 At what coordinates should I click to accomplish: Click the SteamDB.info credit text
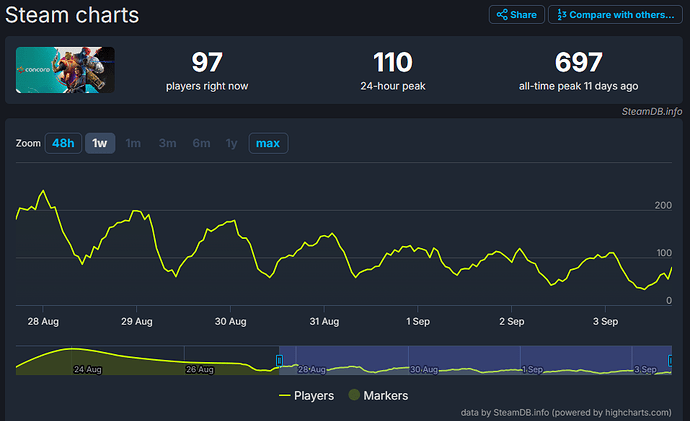pyautogui.click(x=652, y=111)
